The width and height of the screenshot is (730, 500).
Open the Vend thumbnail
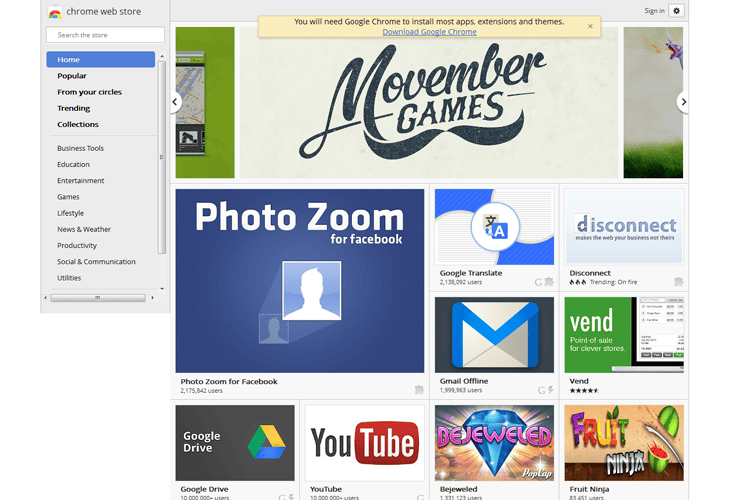[x=624, y=335]
